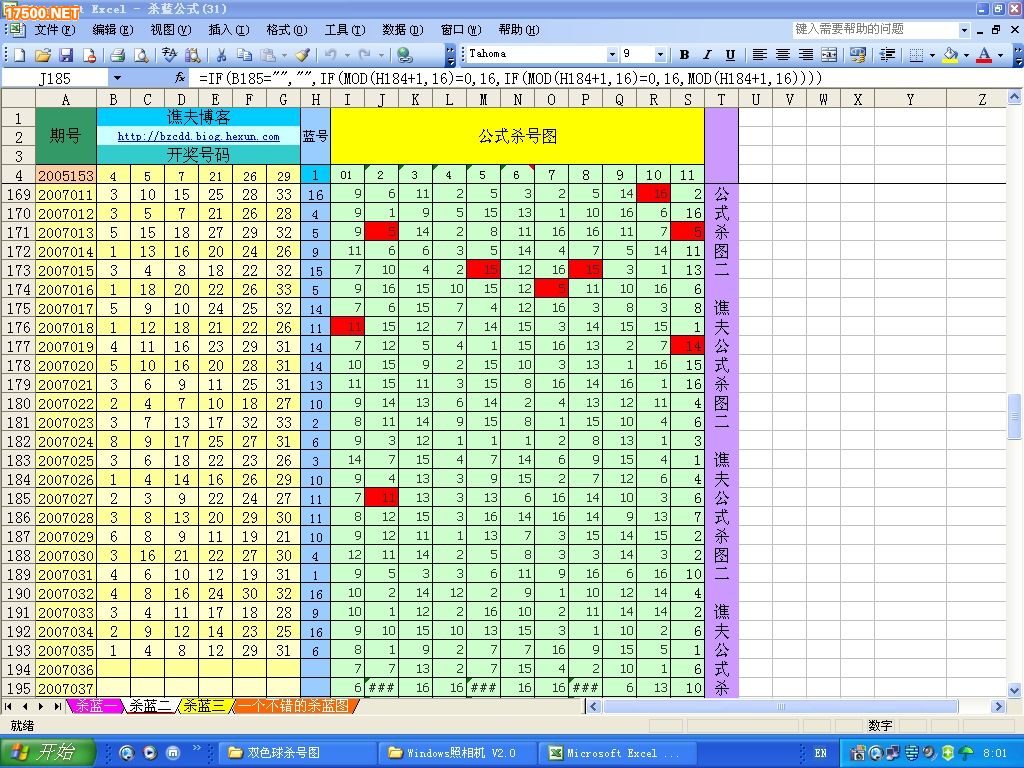The height and width of the screenshot is (768, 1024).
Task: Jump to last sheet tab arrow
Action: click(57, 706)
